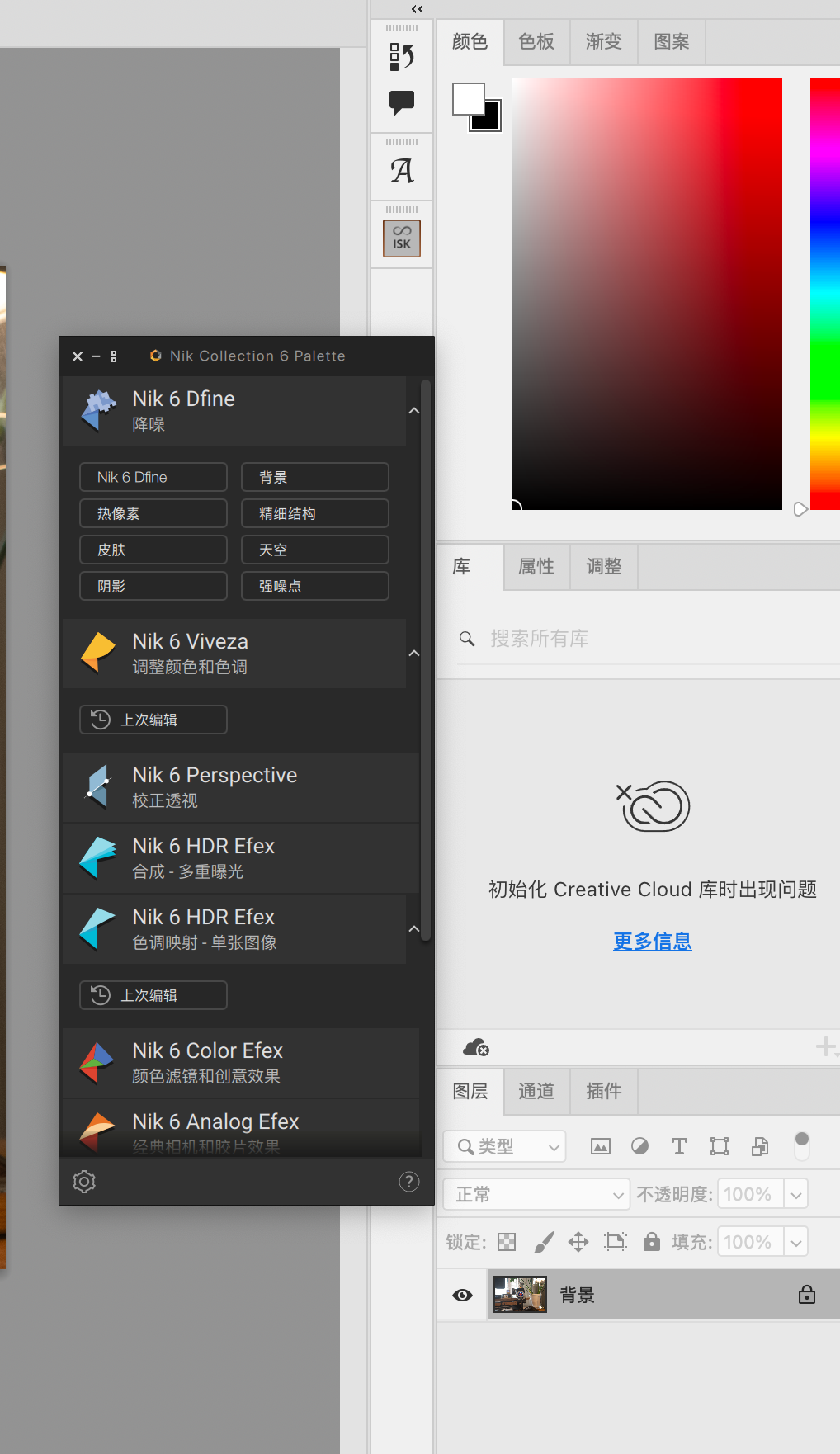Click the Nik palette help icon
The height and width of the screenshot is (1454, 840).
coord(408,1182)
